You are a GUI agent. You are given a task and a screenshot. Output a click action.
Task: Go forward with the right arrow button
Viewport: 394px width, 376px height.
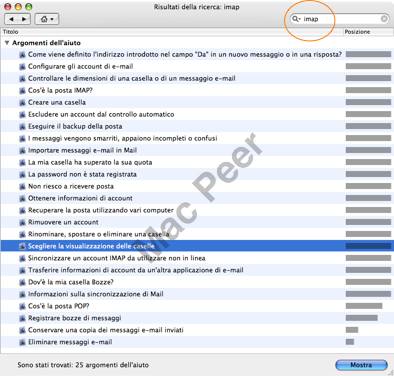click(24, 19)
